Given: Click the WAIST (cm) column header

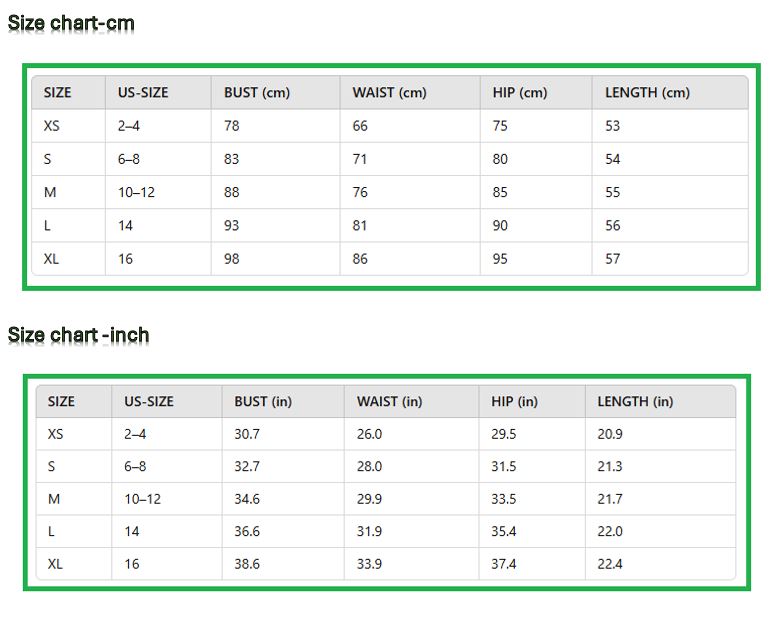Looking at the screenshot, I should [x=389, y=93].
